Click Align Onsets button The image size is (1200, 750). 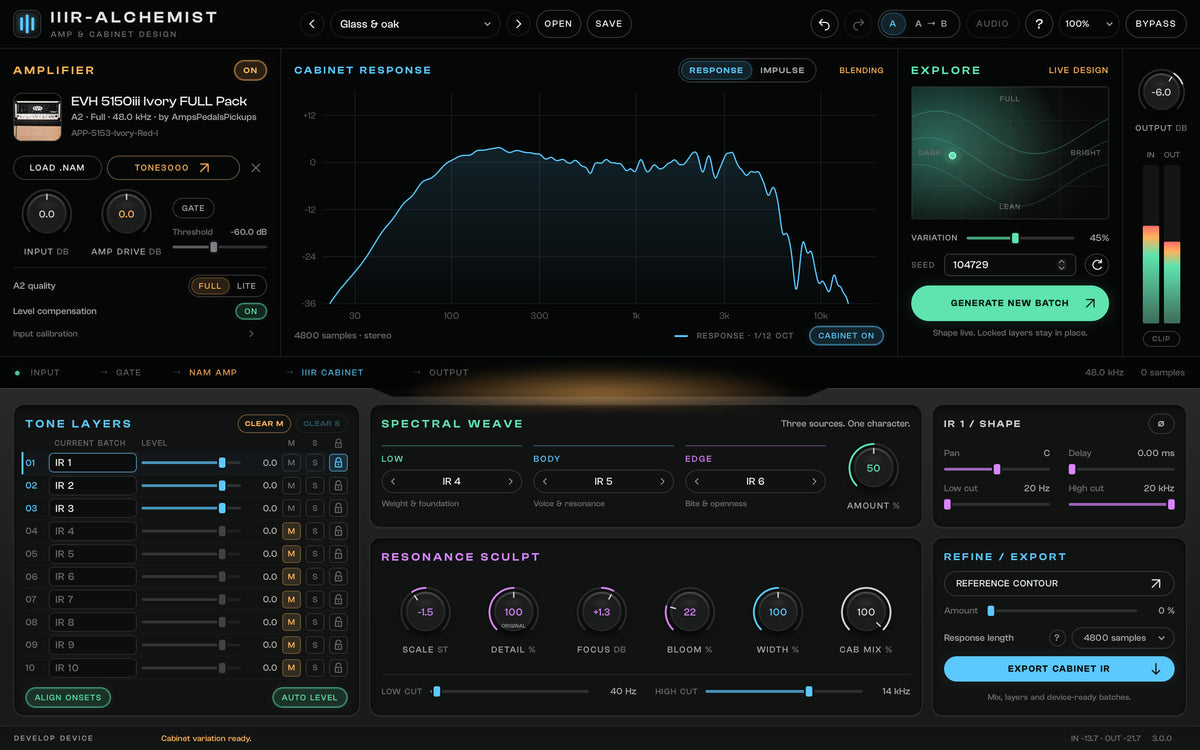(68, 697)
